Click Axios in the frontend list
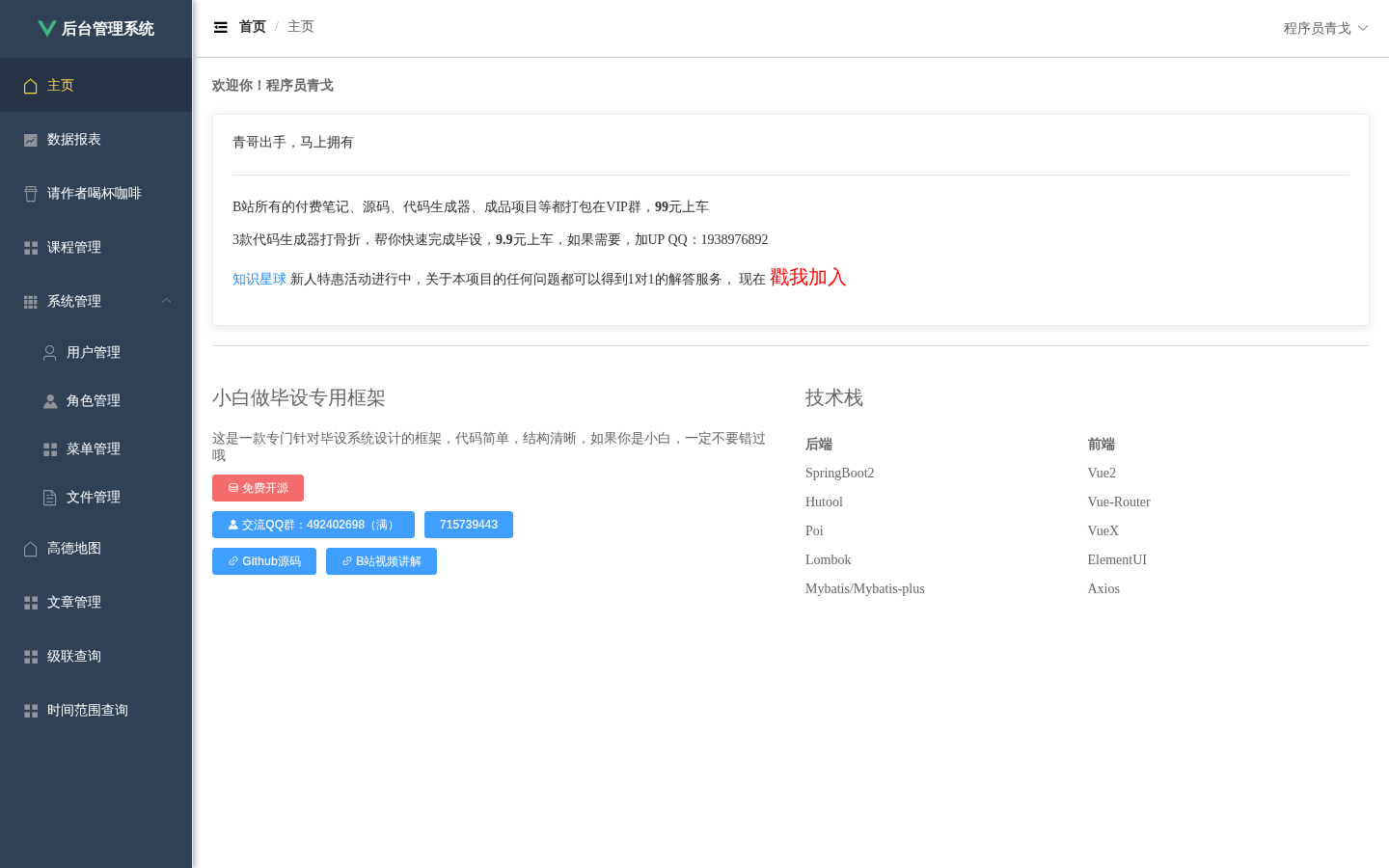 [x=1103, y=588]
